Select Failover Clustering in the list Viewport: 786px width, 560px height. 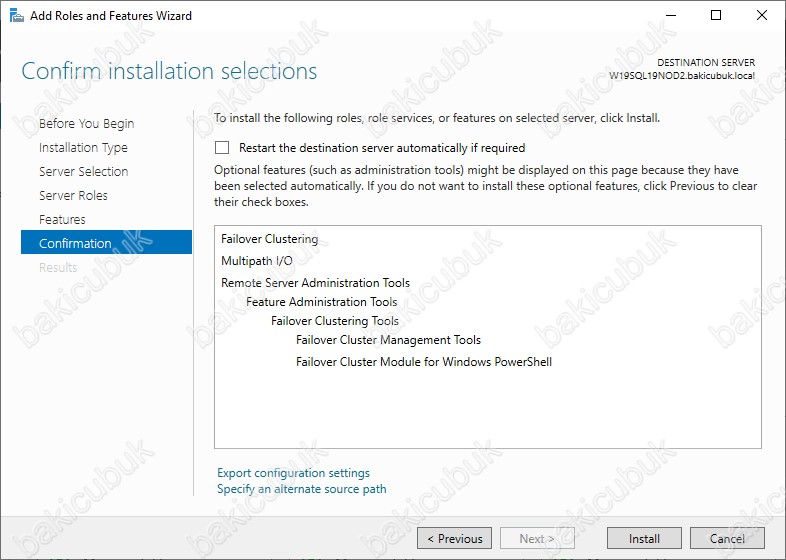click(x=269, y=240)
